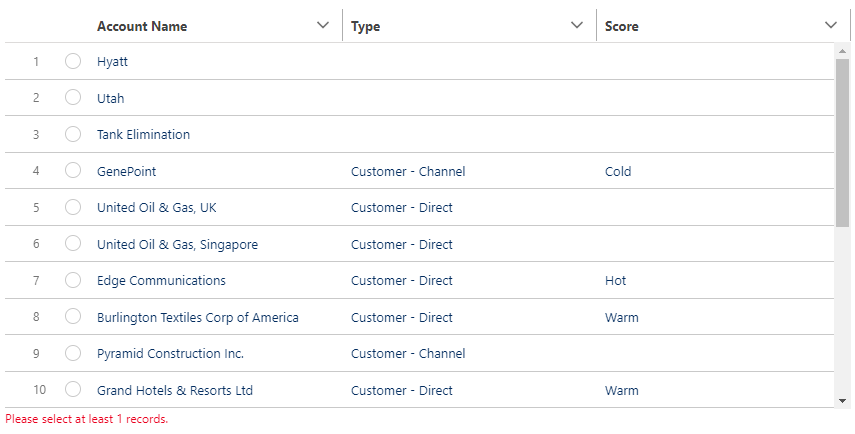Image resolution: width=855 pixels, height=434 pixels.
Task: Click the scrollbar up arrow
Action: click(842, 51)
